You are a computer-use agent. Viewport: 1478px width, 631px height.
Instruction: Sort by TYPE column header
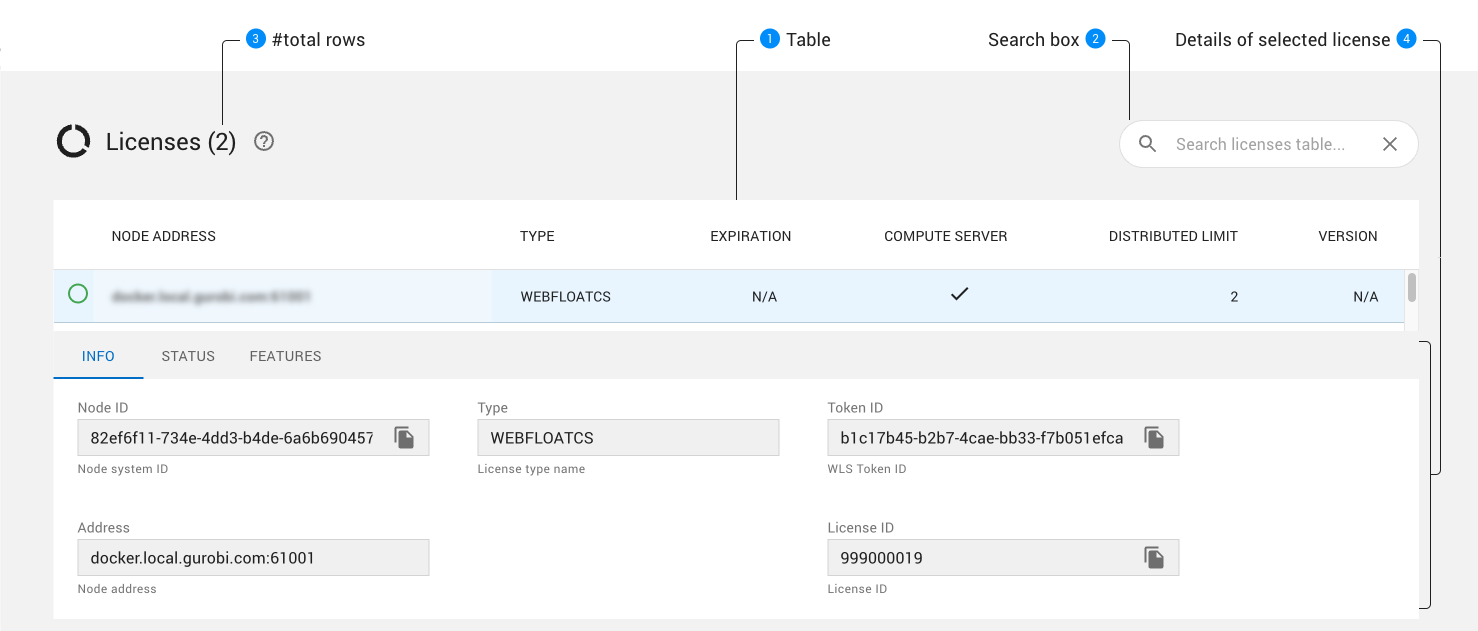(x=537, y=237)
